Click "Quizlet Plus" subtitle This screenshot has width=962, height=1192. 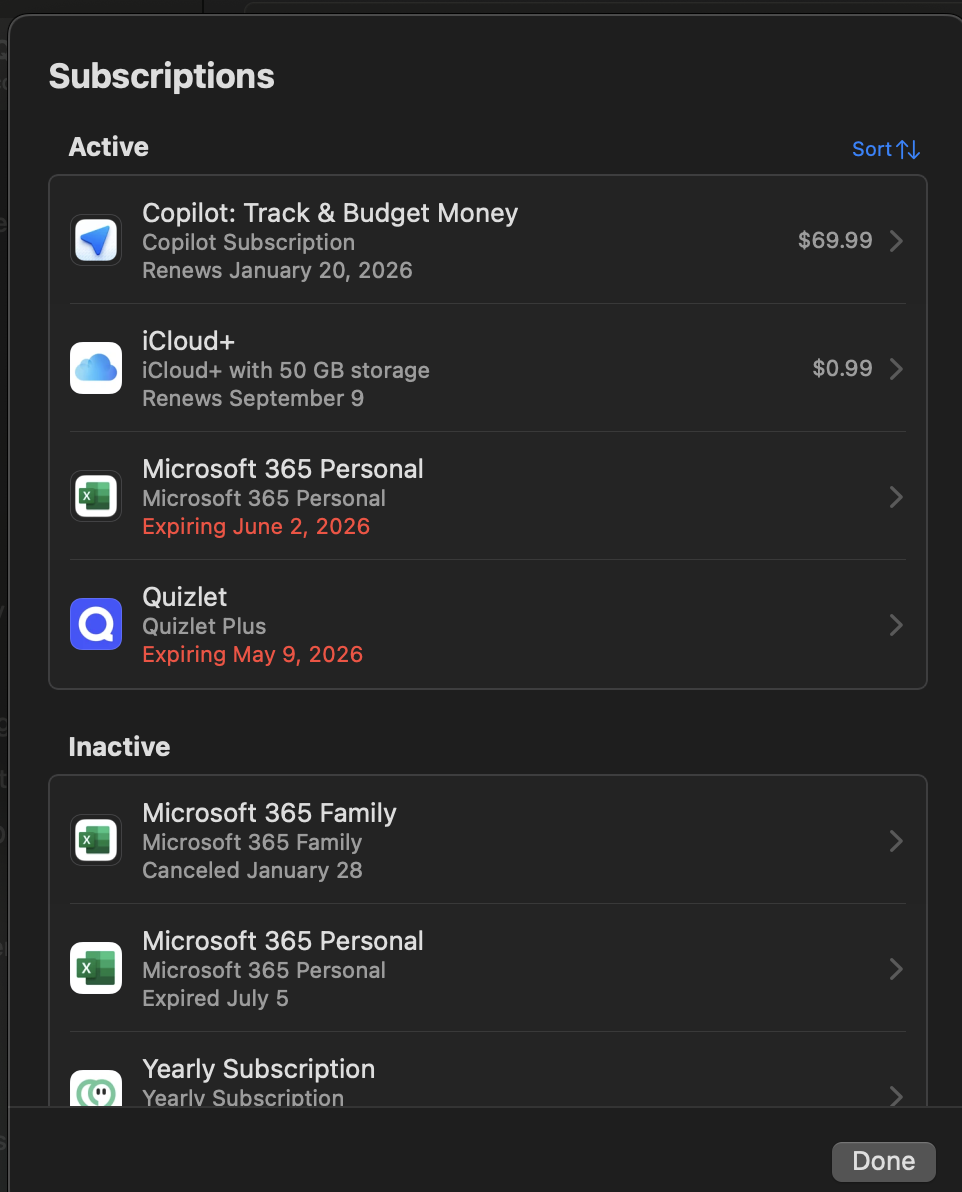[205, 626]
